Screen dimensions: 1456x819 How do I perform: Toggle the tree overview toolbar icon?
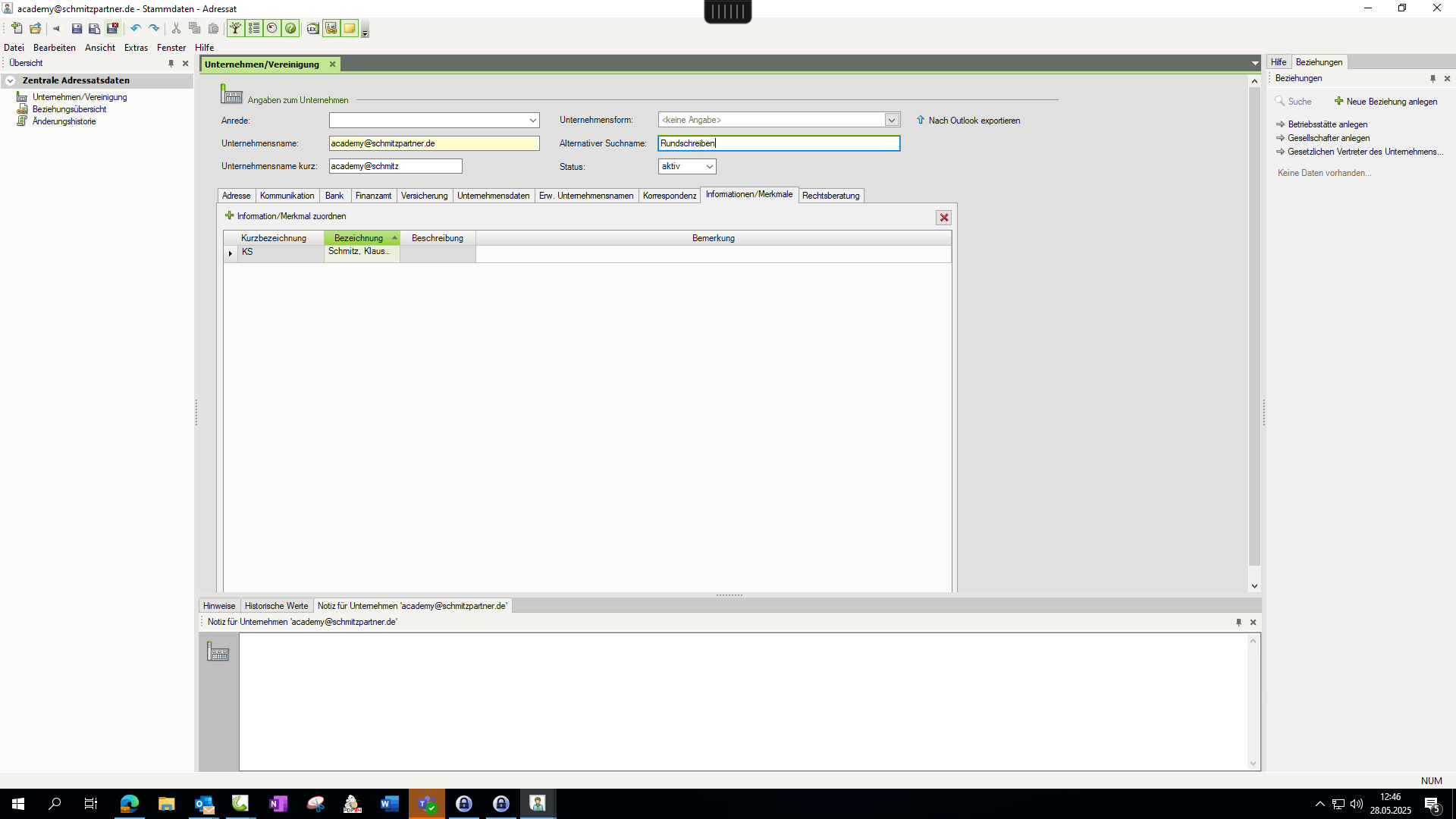(x=236, y=29)
